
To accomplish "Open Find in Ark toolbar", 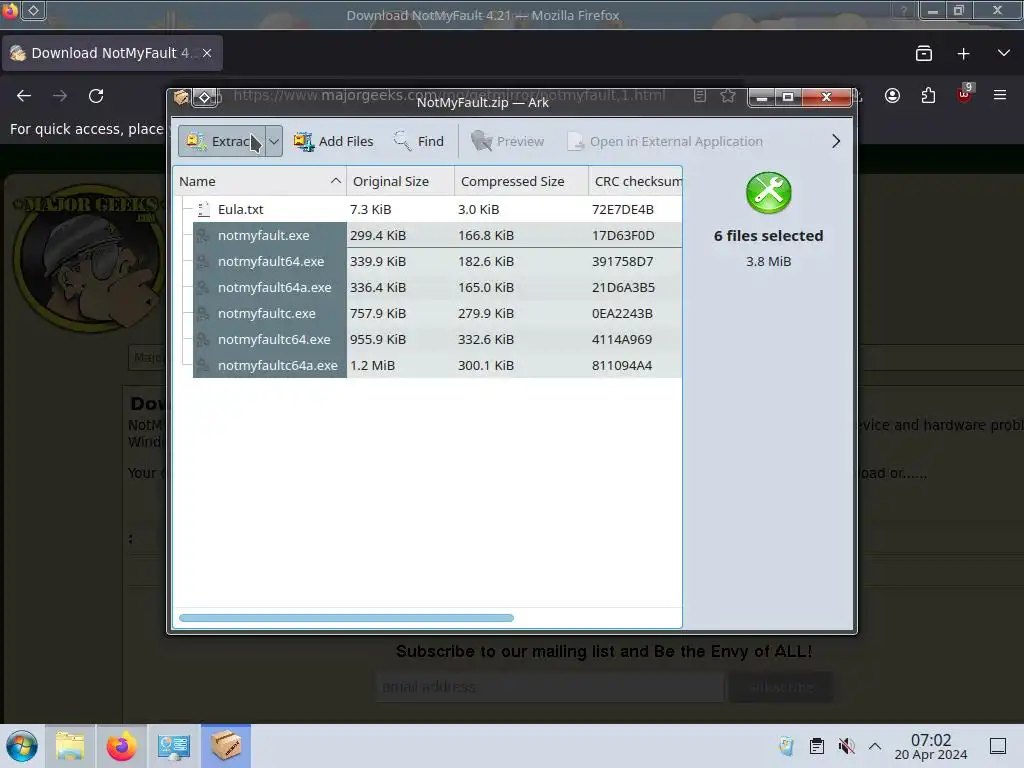I will pos(419,141).
